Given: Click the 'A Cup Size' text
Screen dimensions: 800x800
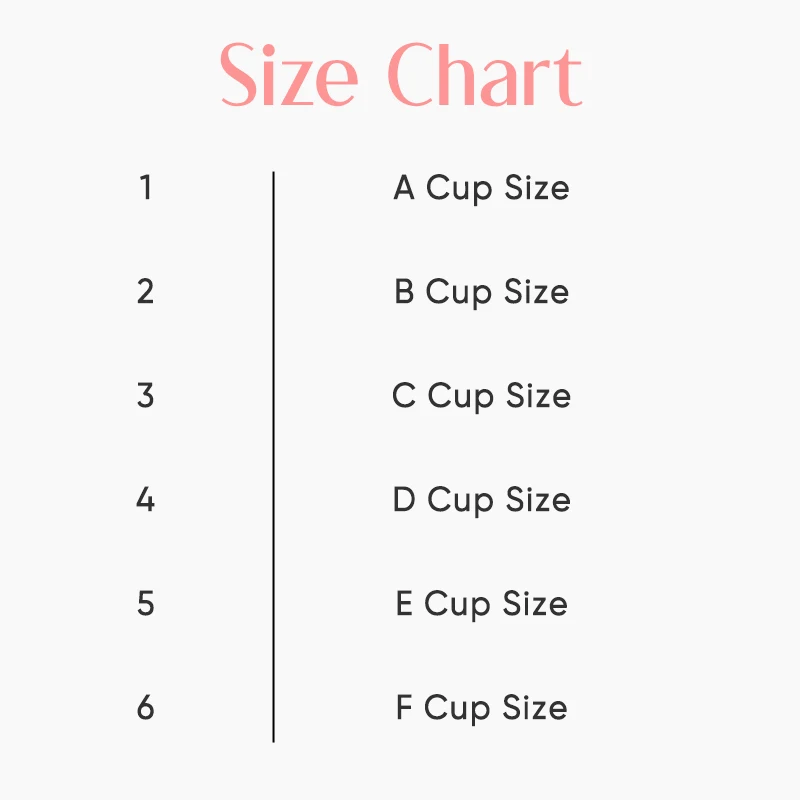Looking at the screenshot, I should click(481, 188).
